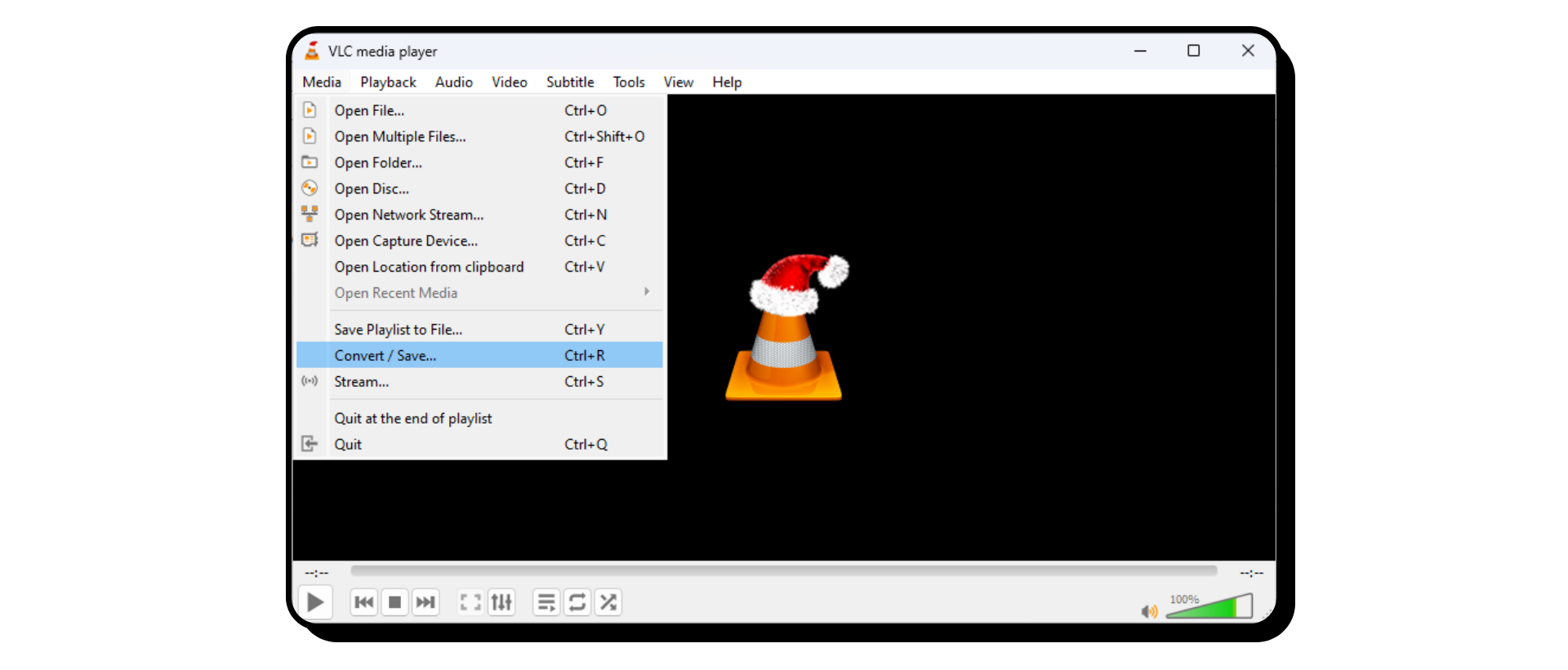1568x670 pixels.
Task: Click the remaining time label
Action: point(1251,573)
